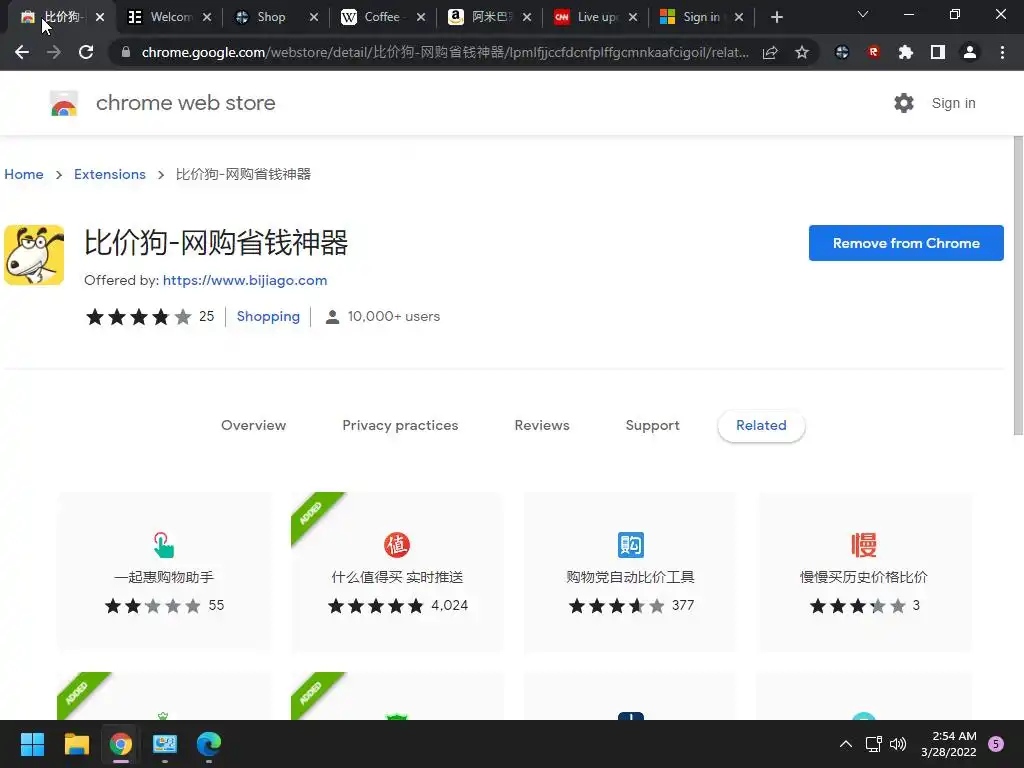Click the address bar URL

coord(445,52)
